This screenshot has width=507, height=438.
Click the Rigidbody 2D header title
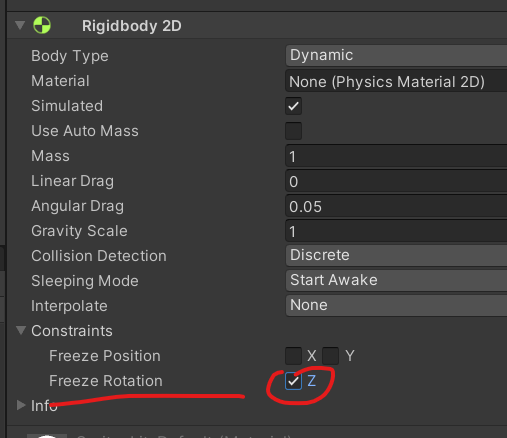(x=132, y=26)
